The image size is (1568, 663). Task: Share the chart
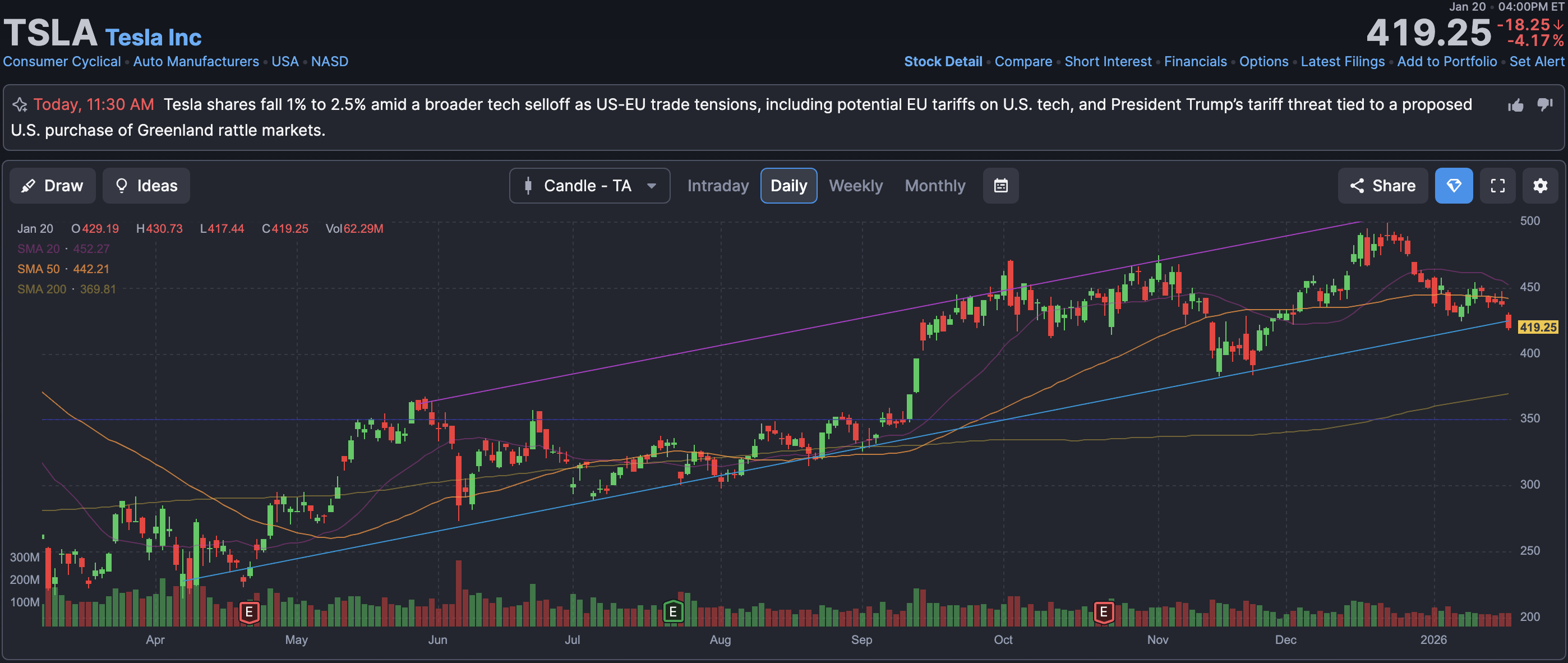[x=1382, y=186]
